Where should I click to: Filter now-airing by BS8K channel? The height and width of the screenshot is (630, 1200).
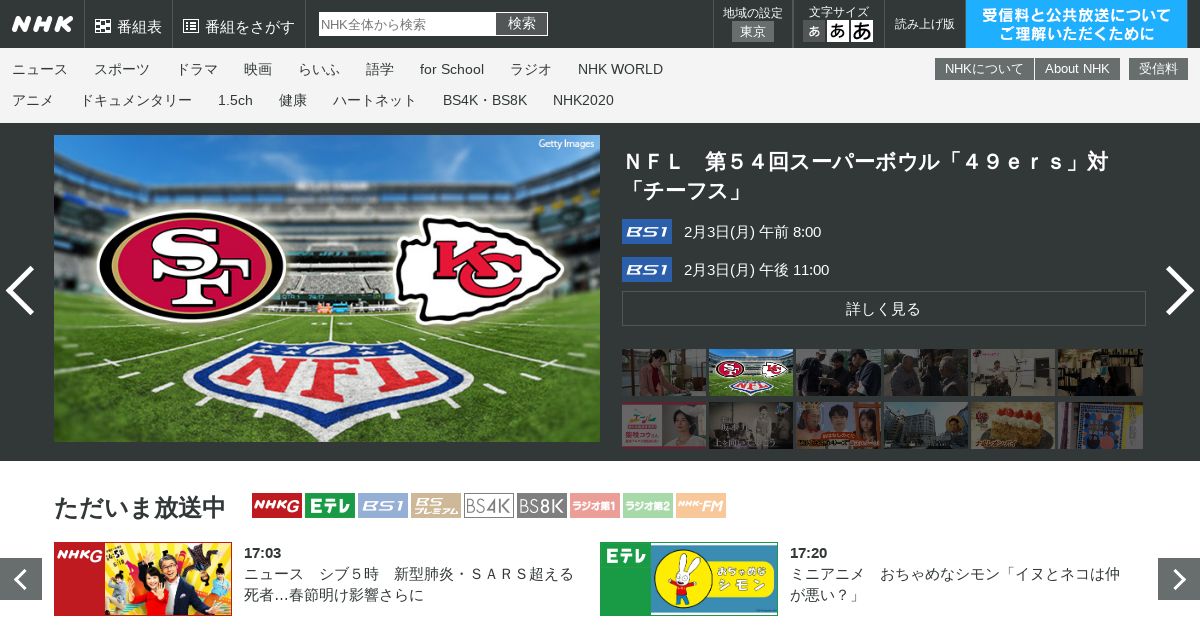pyautogui.click(x=542, y=506)
